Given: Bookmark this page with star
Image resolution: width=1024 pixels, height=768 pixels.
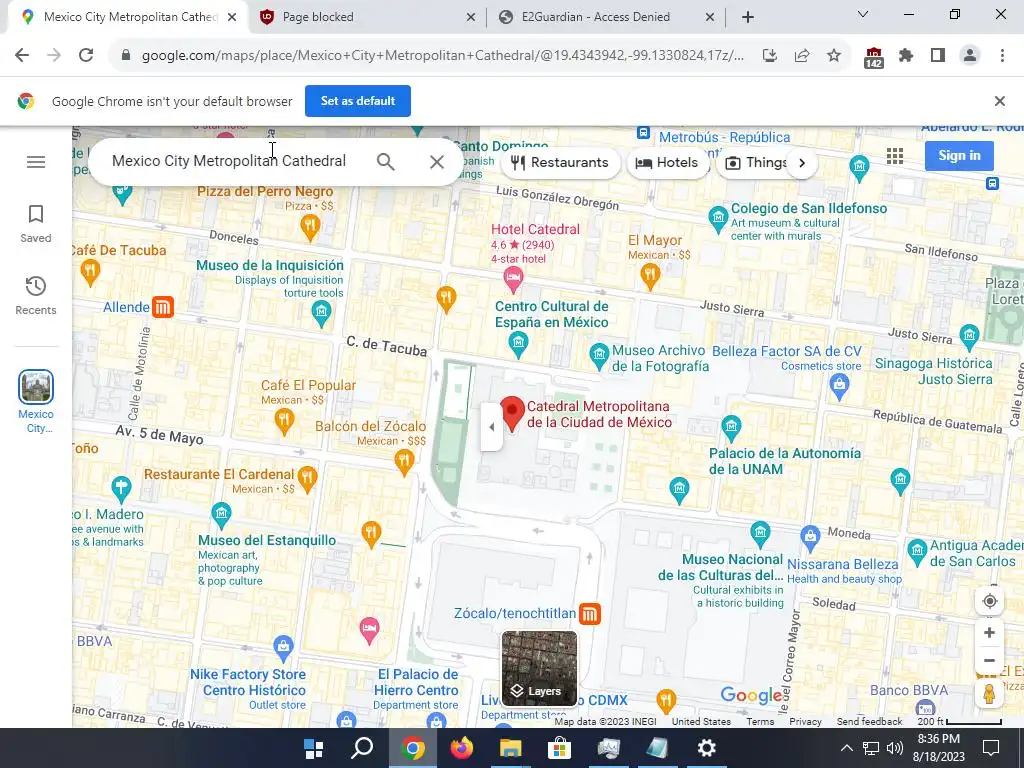Looking at the screenshot, I should pyautogui.click(x=834, y=56).
